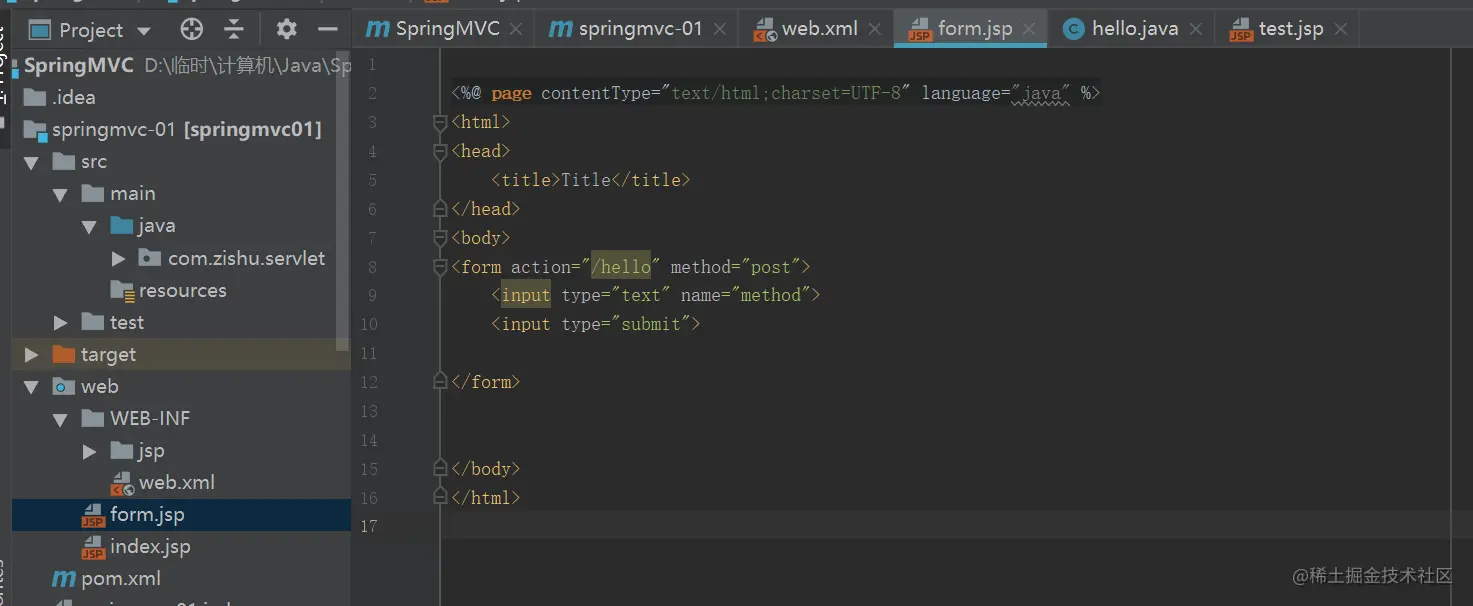
Task: Click the java source folder icon
Action: coord(121,226)
